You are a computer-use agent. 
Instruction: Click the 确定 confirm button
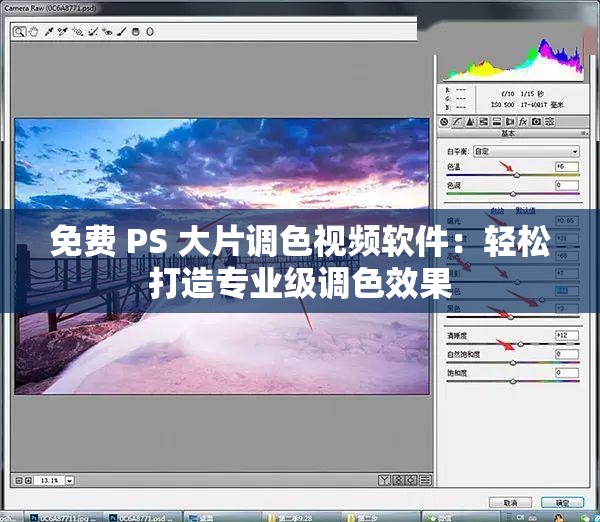tap(562, 503)
